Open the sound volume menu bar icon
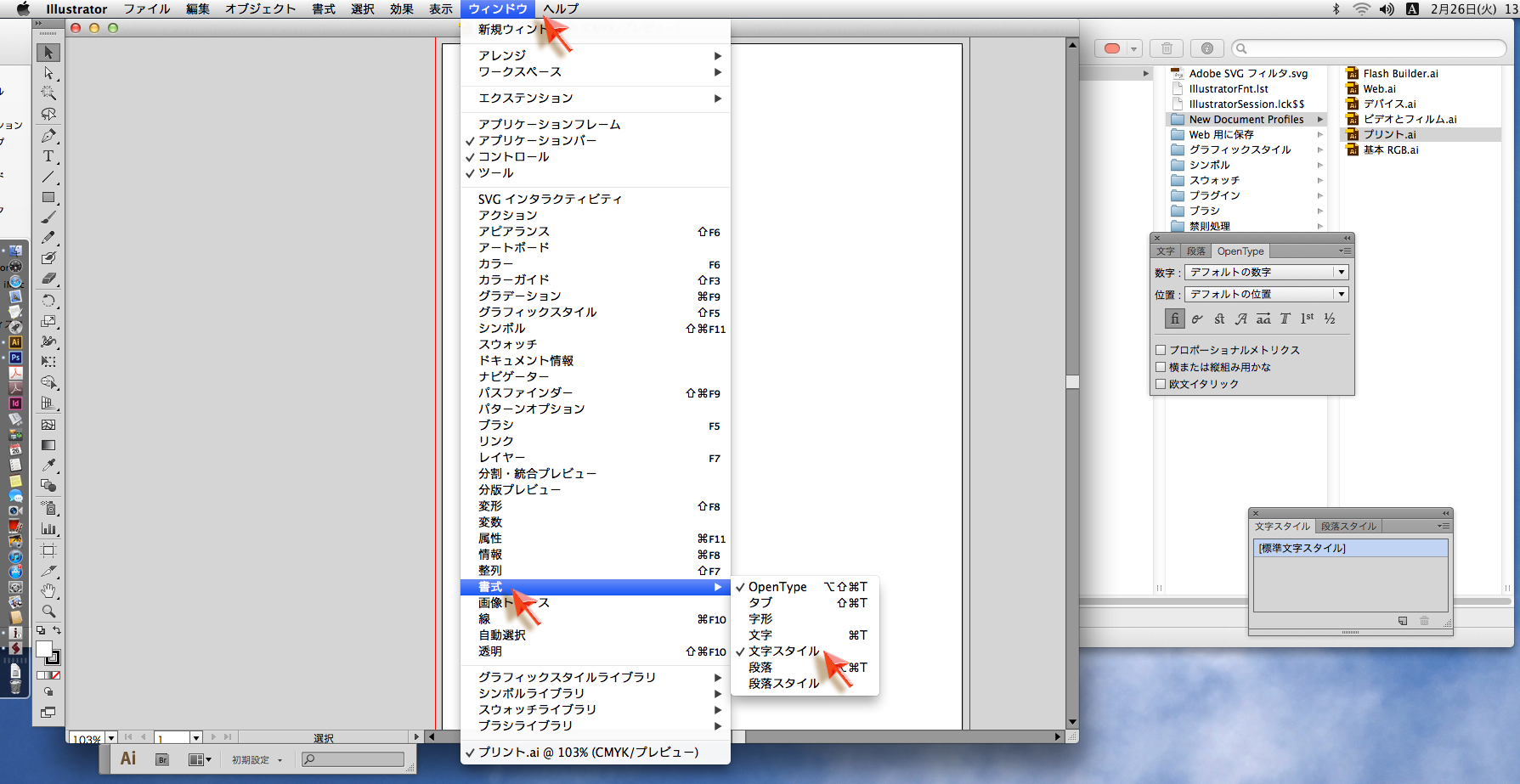The width and height of the screenshot is (1520, 784). click(1387, 8)
